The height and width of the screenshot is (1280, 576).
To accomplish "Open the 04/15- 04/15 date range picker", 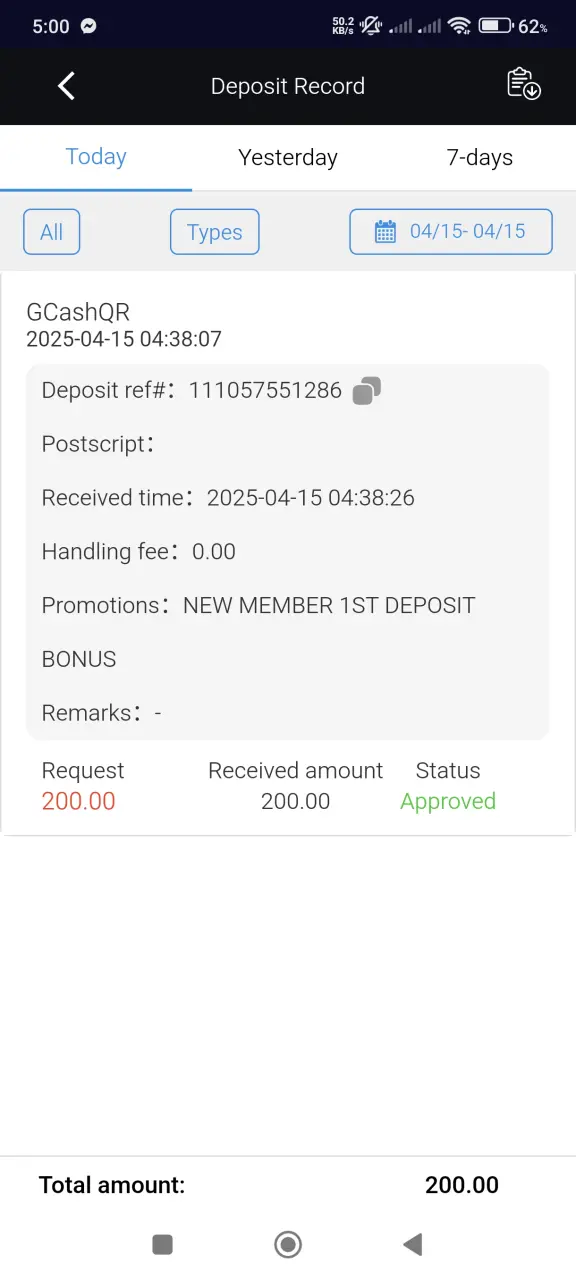I will 451,232.
